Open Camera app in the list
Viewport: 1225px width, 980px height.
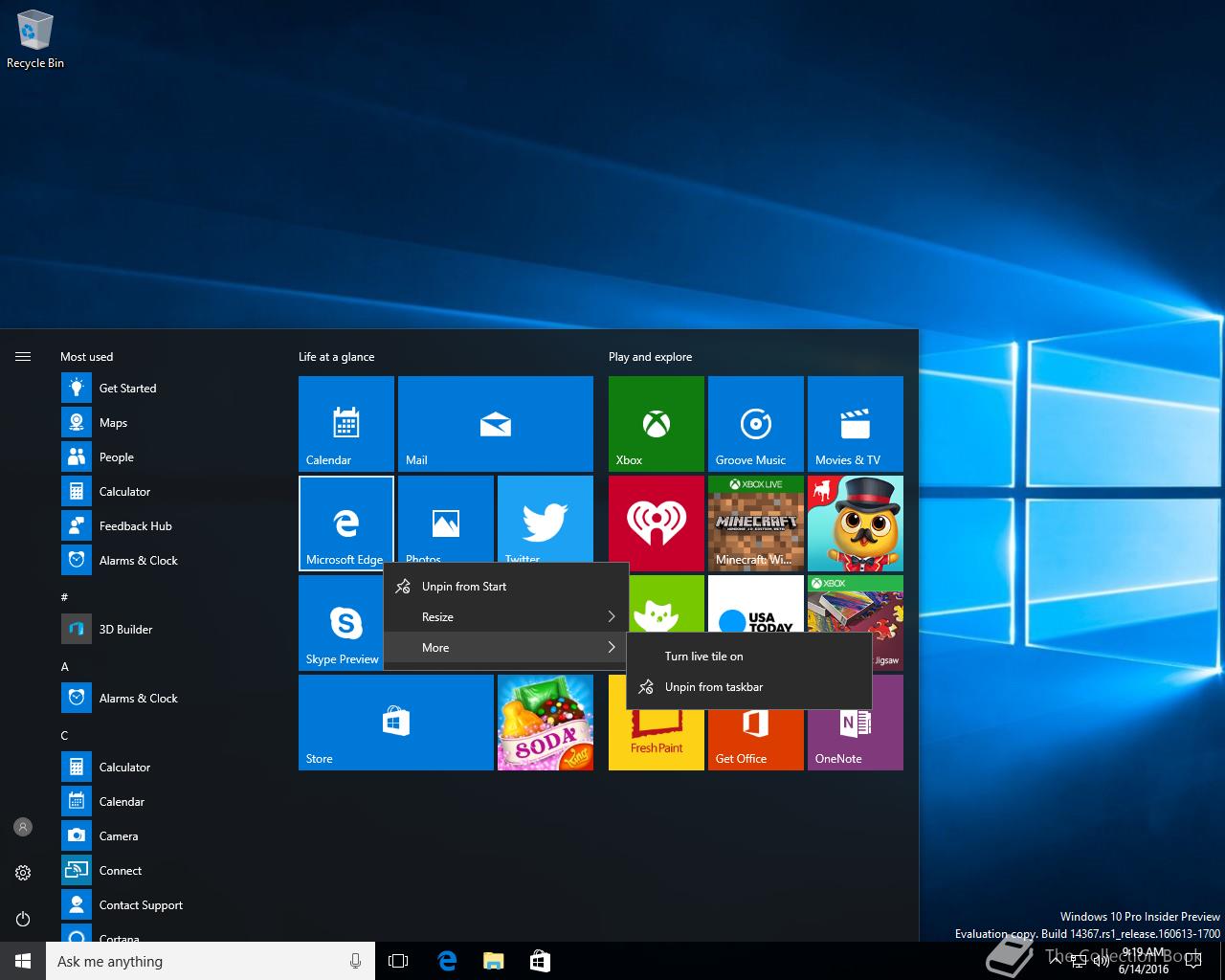coord(172,835)
